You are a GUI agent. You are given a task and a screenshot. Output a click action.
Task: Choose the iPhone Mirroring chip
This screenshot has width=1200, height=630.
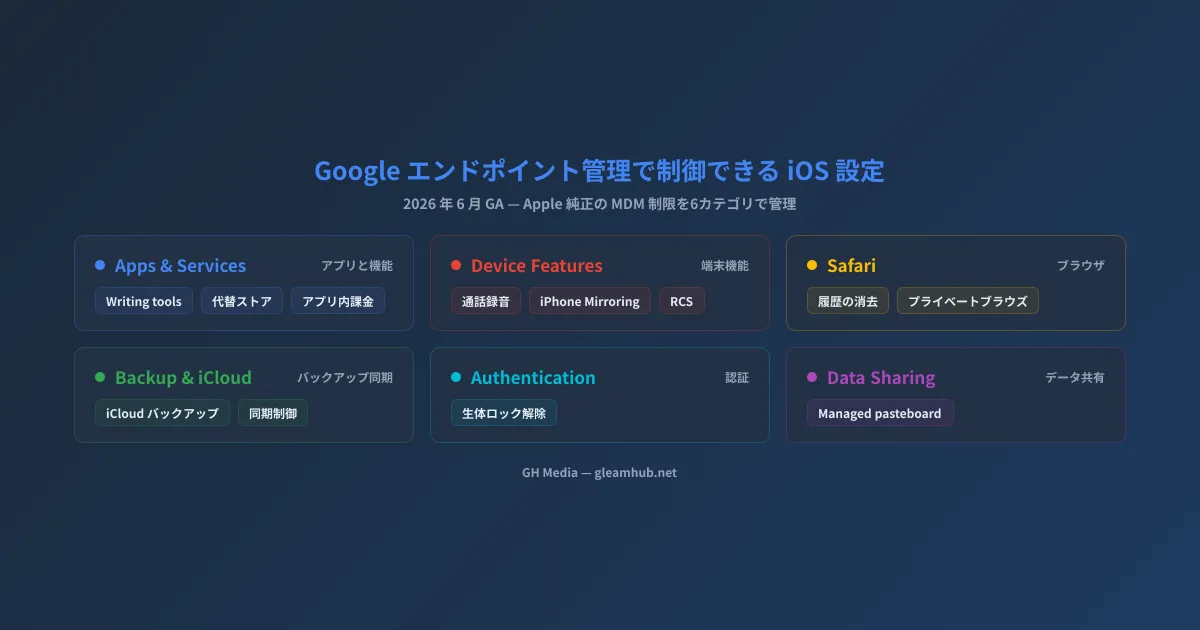click(x=590, y=301)
